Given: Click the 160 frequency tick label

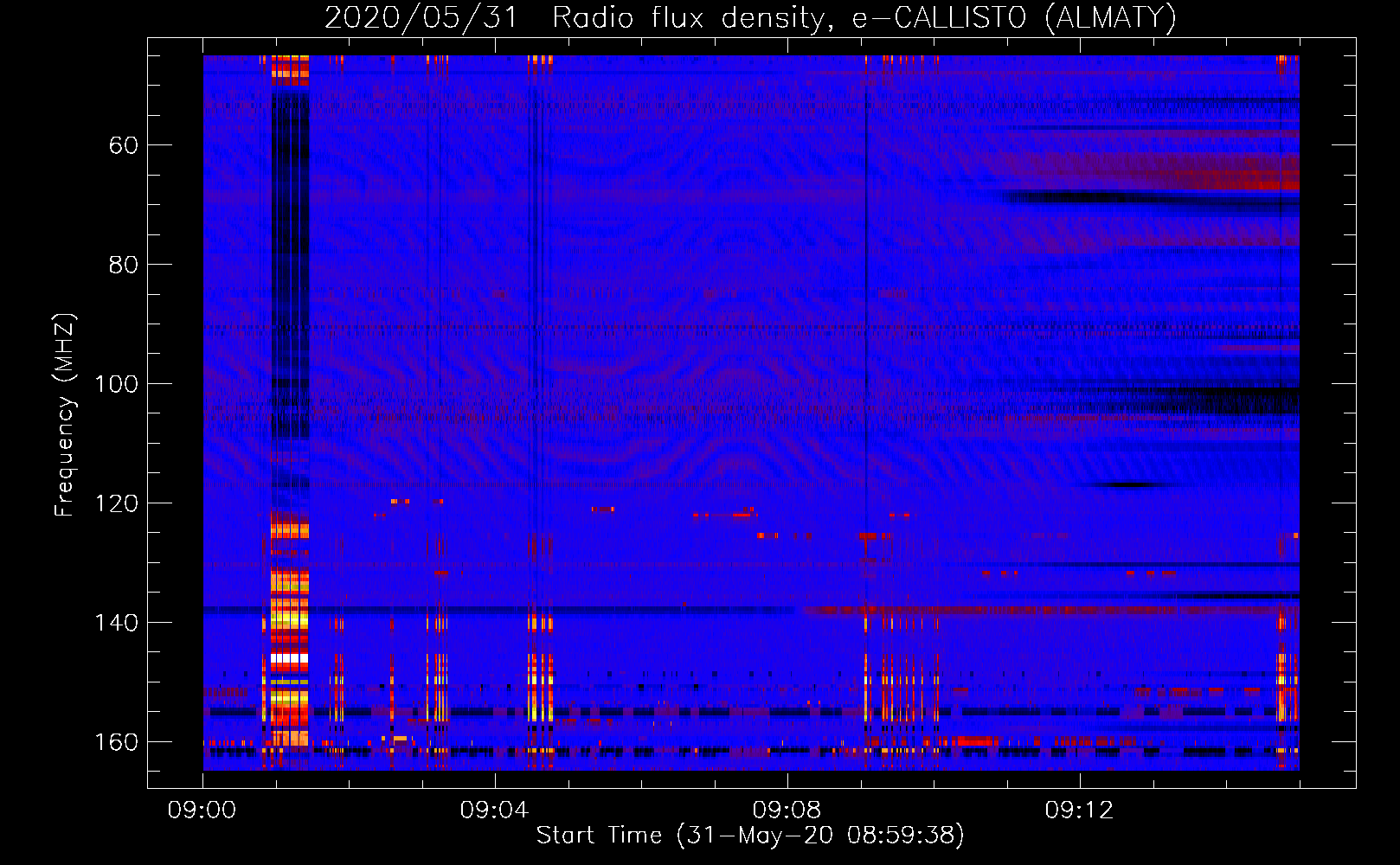Looking at the screenshot, I should [117, 742].
